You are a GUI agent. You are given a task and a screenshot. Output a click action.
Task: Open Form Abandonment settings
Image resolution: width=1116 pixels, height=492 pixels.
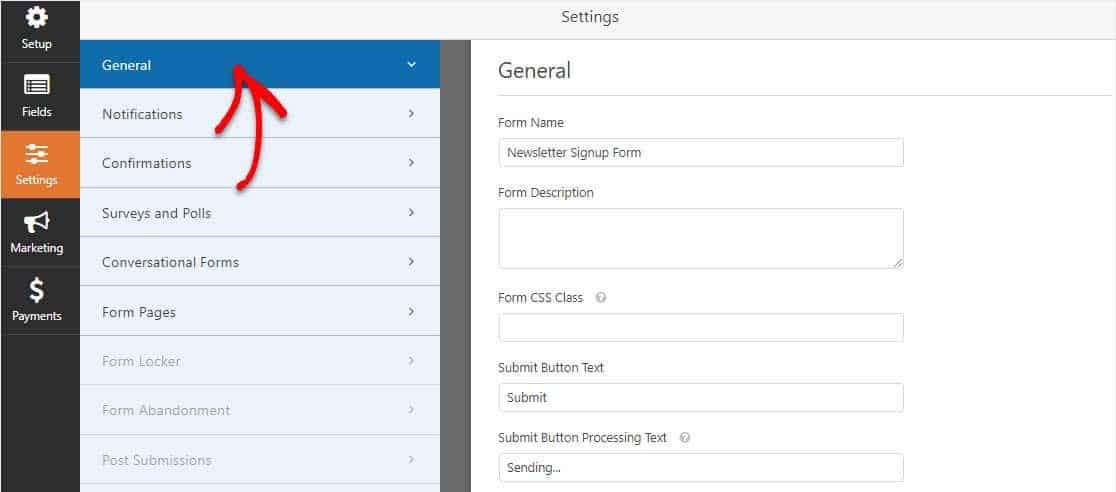tap(166, 410)
